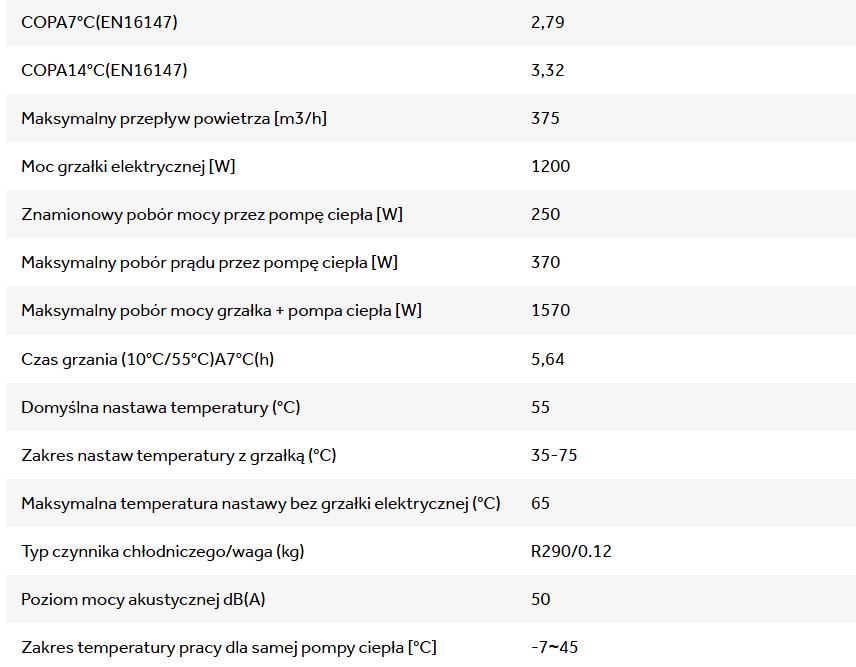Click the Moc grzałki elektrycznej label
The height and width of the screenshot is (667, 856).
pyautogui.click(x=128, y=166)
